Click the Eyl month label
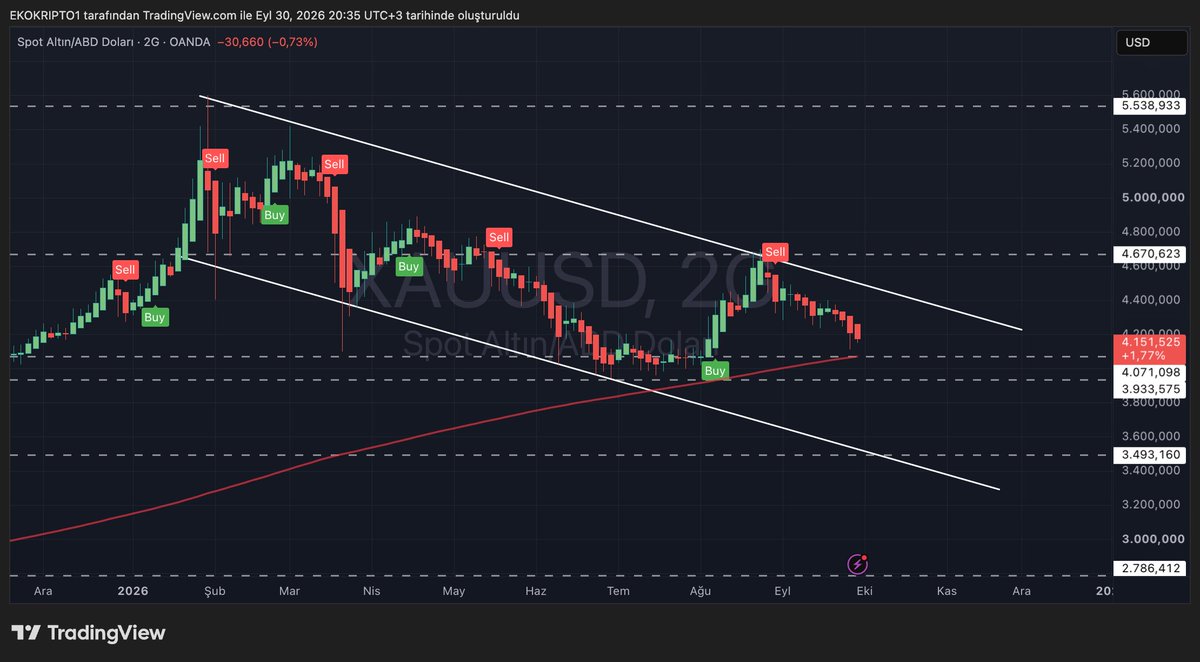The width and height of the screenshot is (1200, 662). point(783,591)
